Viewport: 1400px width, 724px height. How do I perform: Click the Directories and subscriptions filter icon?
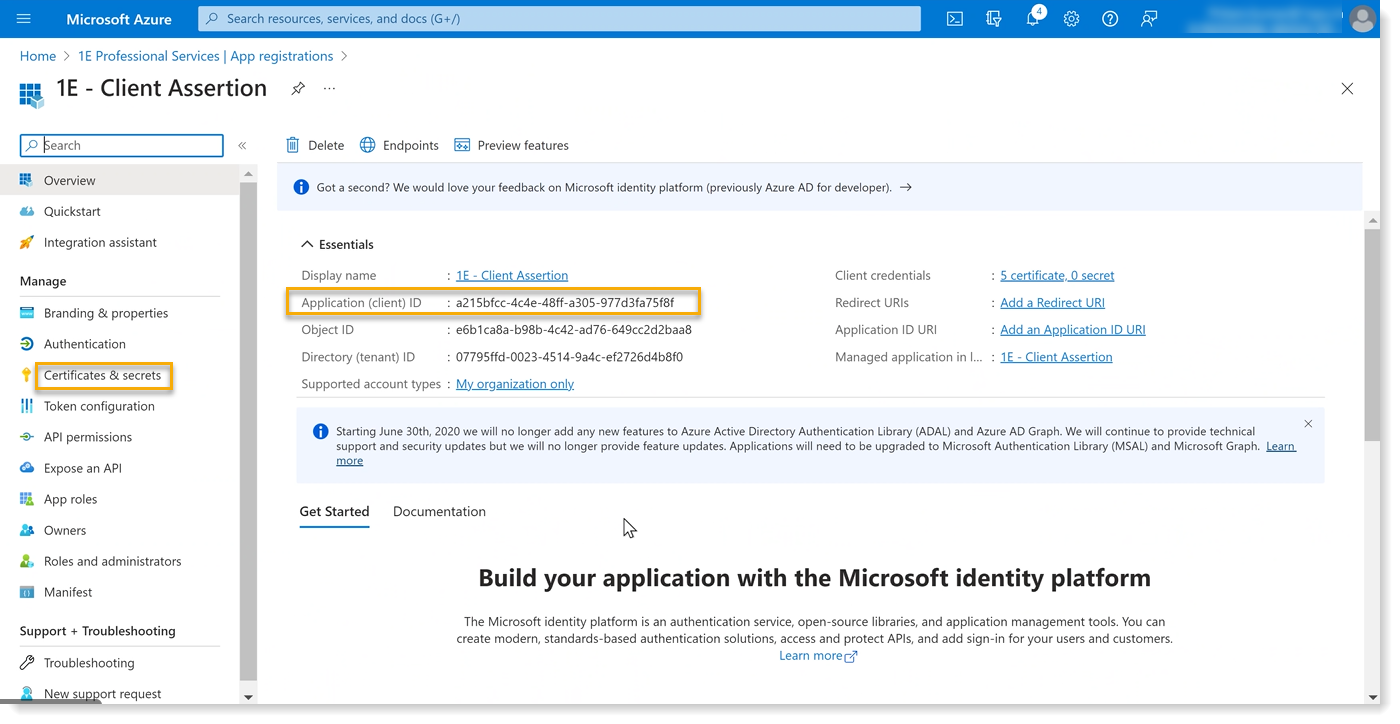(x=994, y=19)
